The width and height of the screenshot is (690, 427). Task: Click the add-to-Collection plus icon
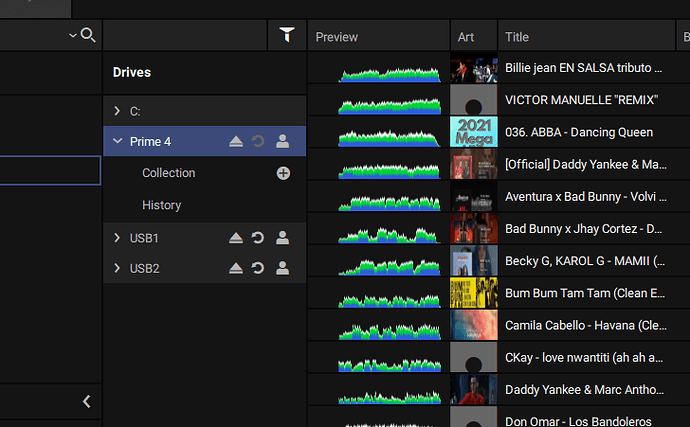[x=283, y=173]
